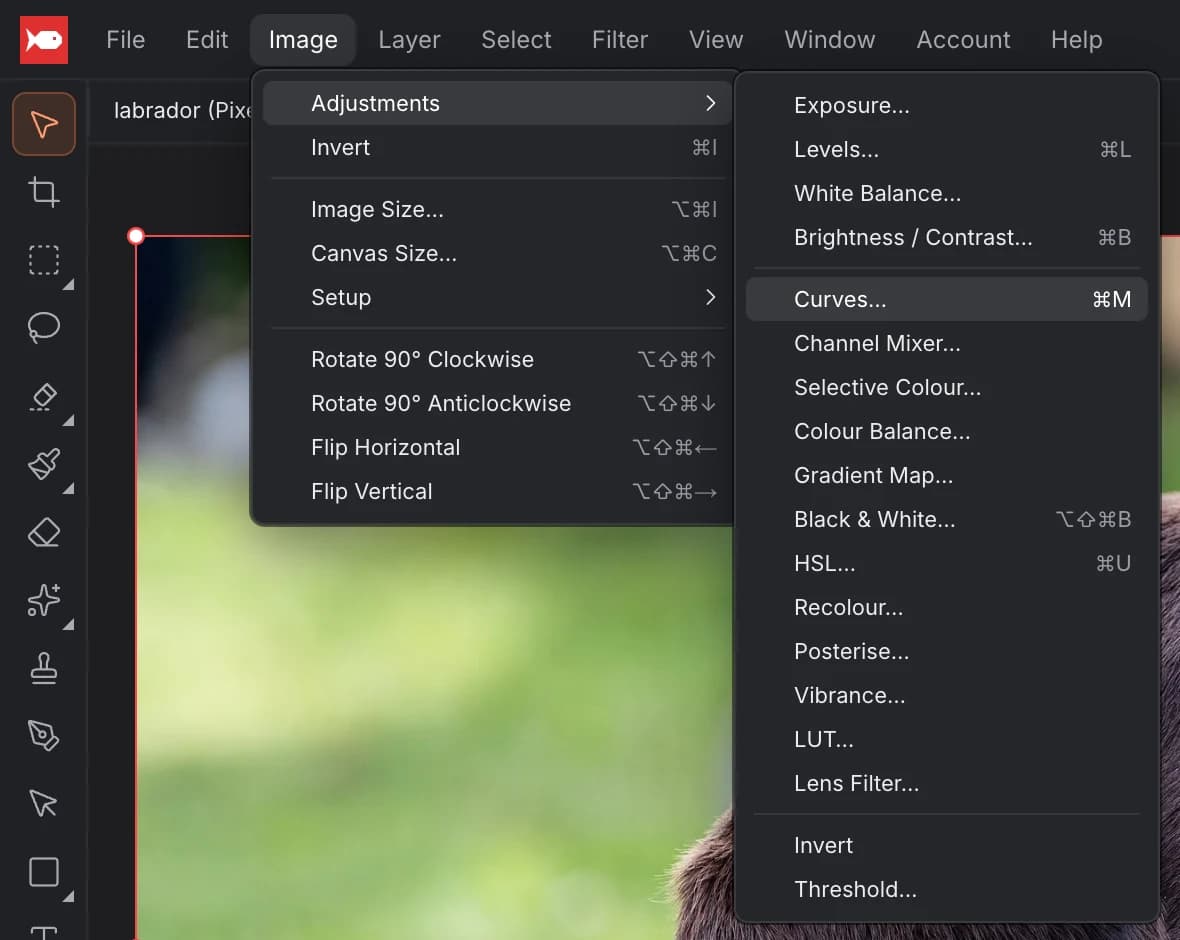Choose Canvas Size...
This screenshot has width=1180, height=940.
pos(497,254)
